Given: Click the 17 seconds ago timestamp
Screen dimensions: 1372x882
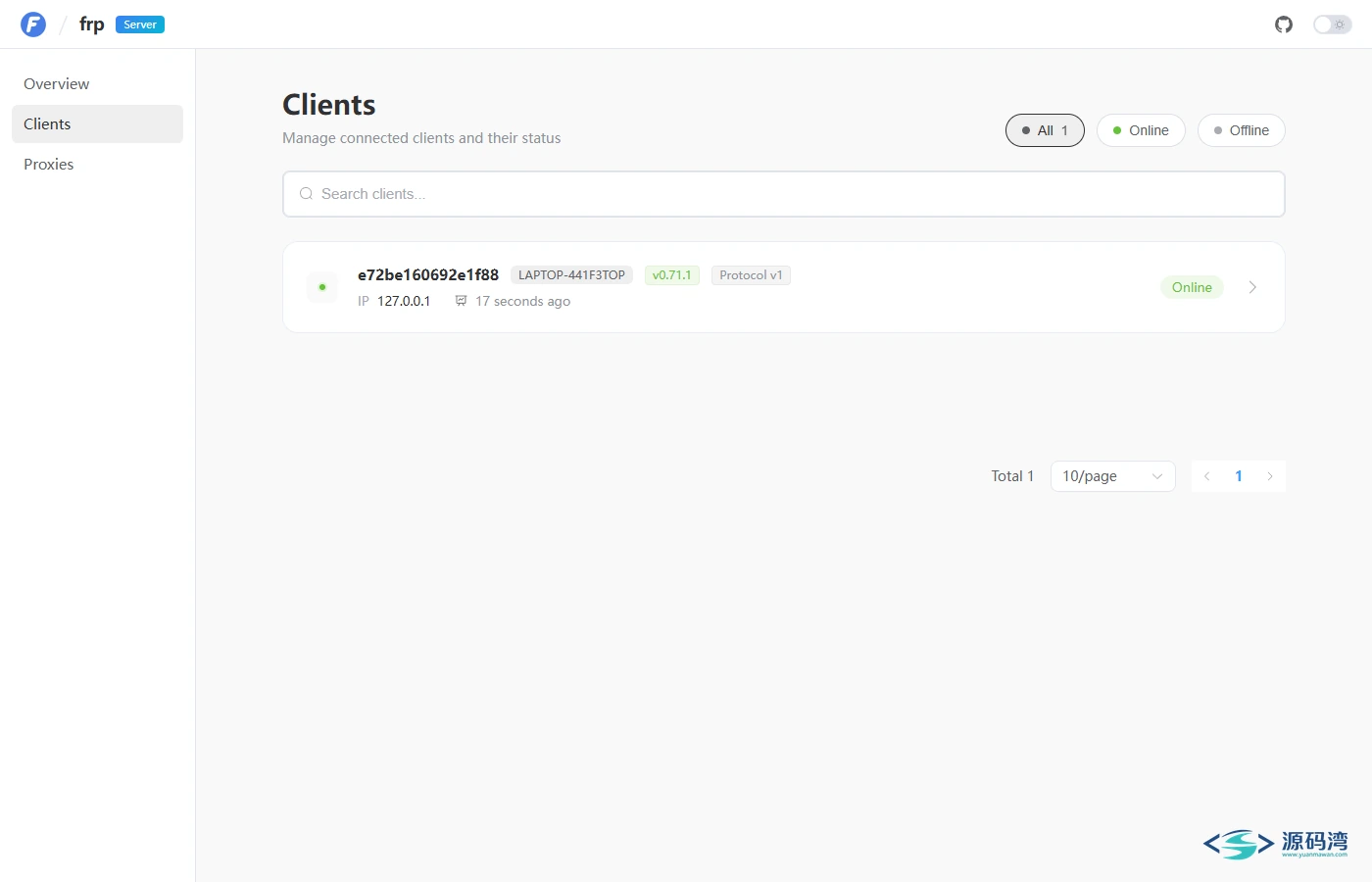Looking at the screenshot, I should (522, 301).
